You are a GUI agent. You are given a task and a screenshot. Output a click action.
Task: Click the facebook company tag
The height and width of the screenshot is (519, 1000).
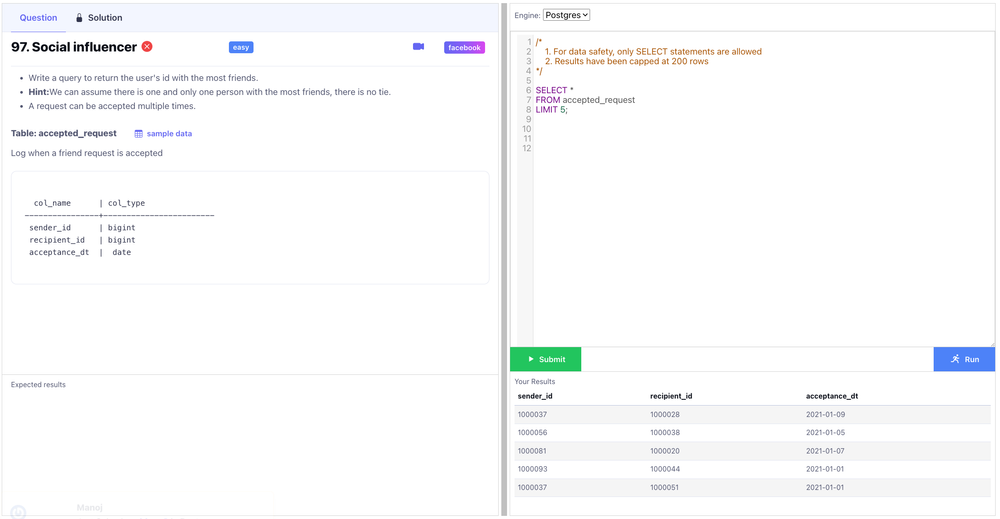[x=464, y=47]
